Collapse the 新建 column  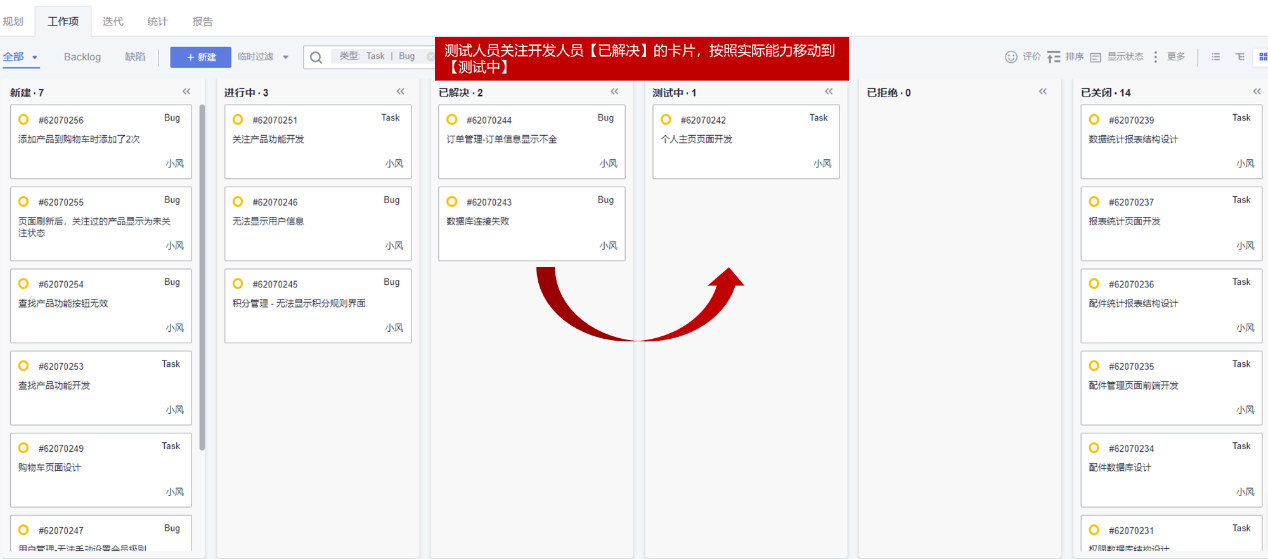point(187,92)
